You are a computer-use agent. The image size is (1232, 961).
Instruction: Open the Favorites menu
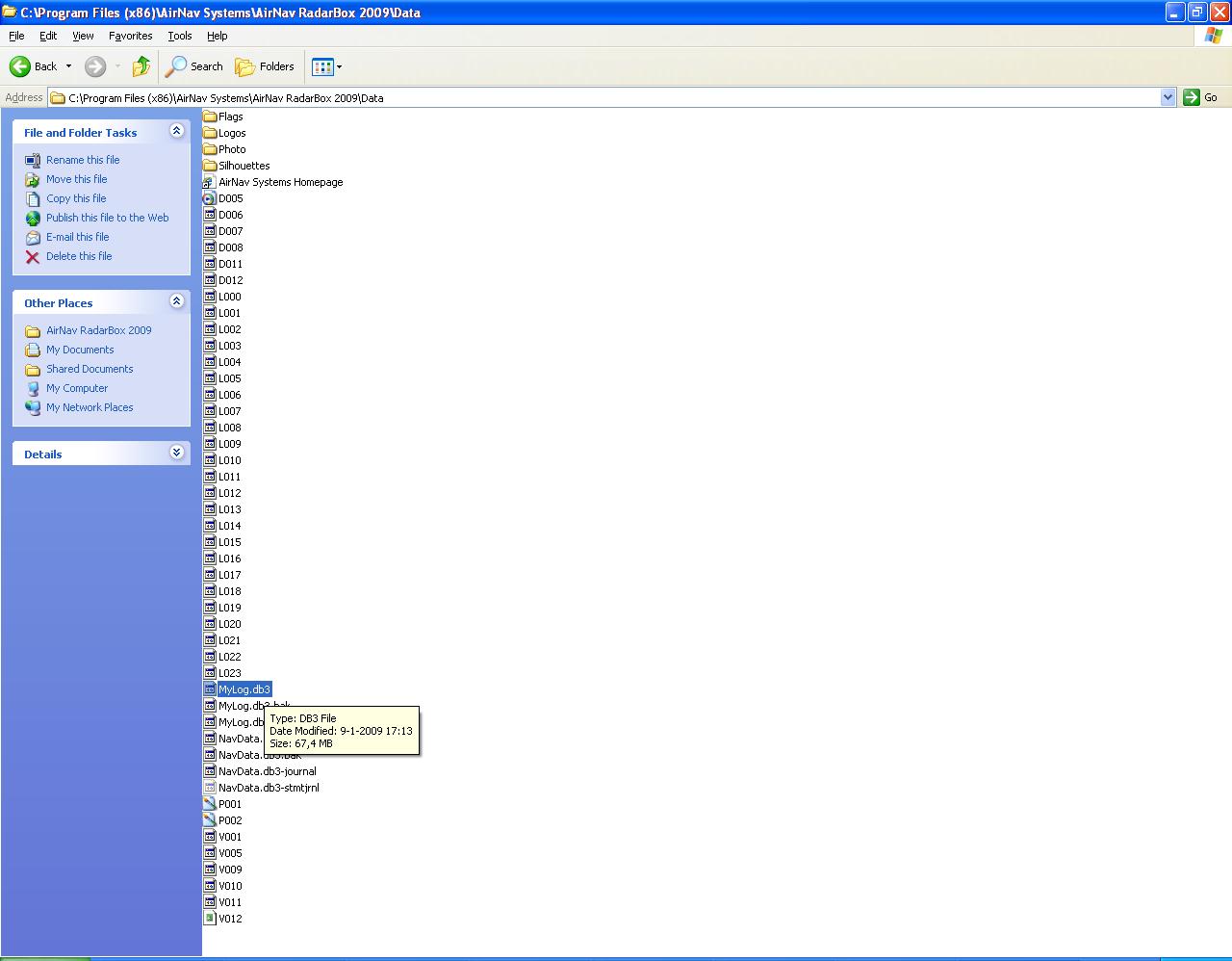click(130, 36)
